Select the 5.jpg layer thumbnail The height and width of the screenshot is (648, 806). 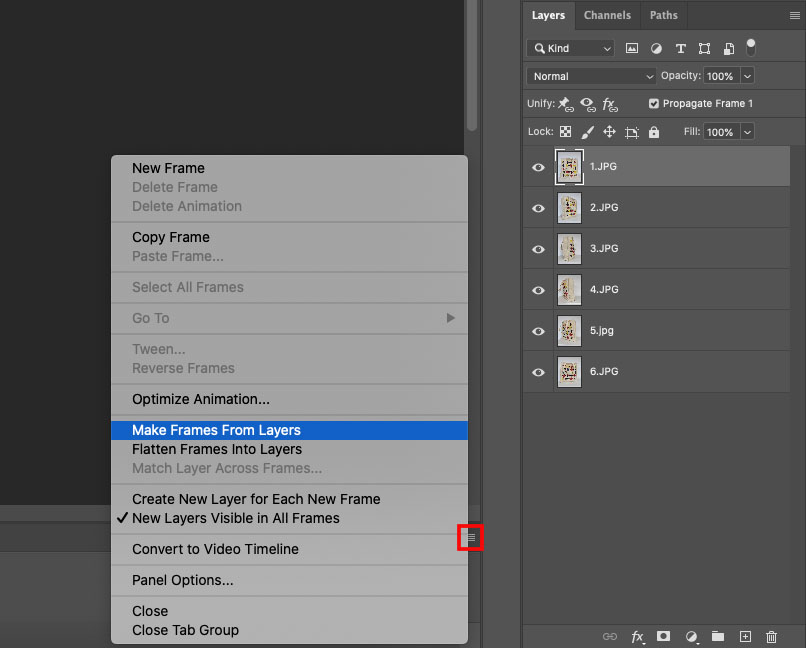pyautogui.click(x=569, y=330)
